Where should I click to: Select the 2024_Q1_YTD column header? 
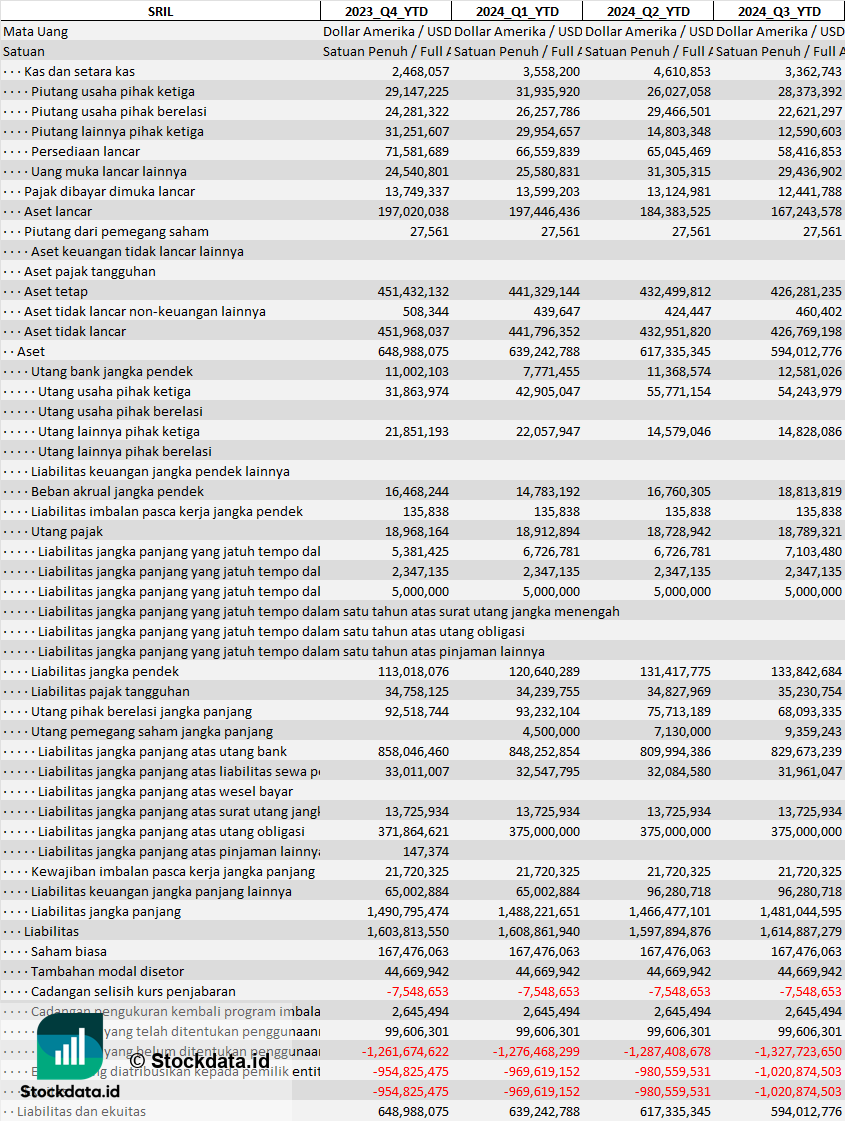coord(516,11)
